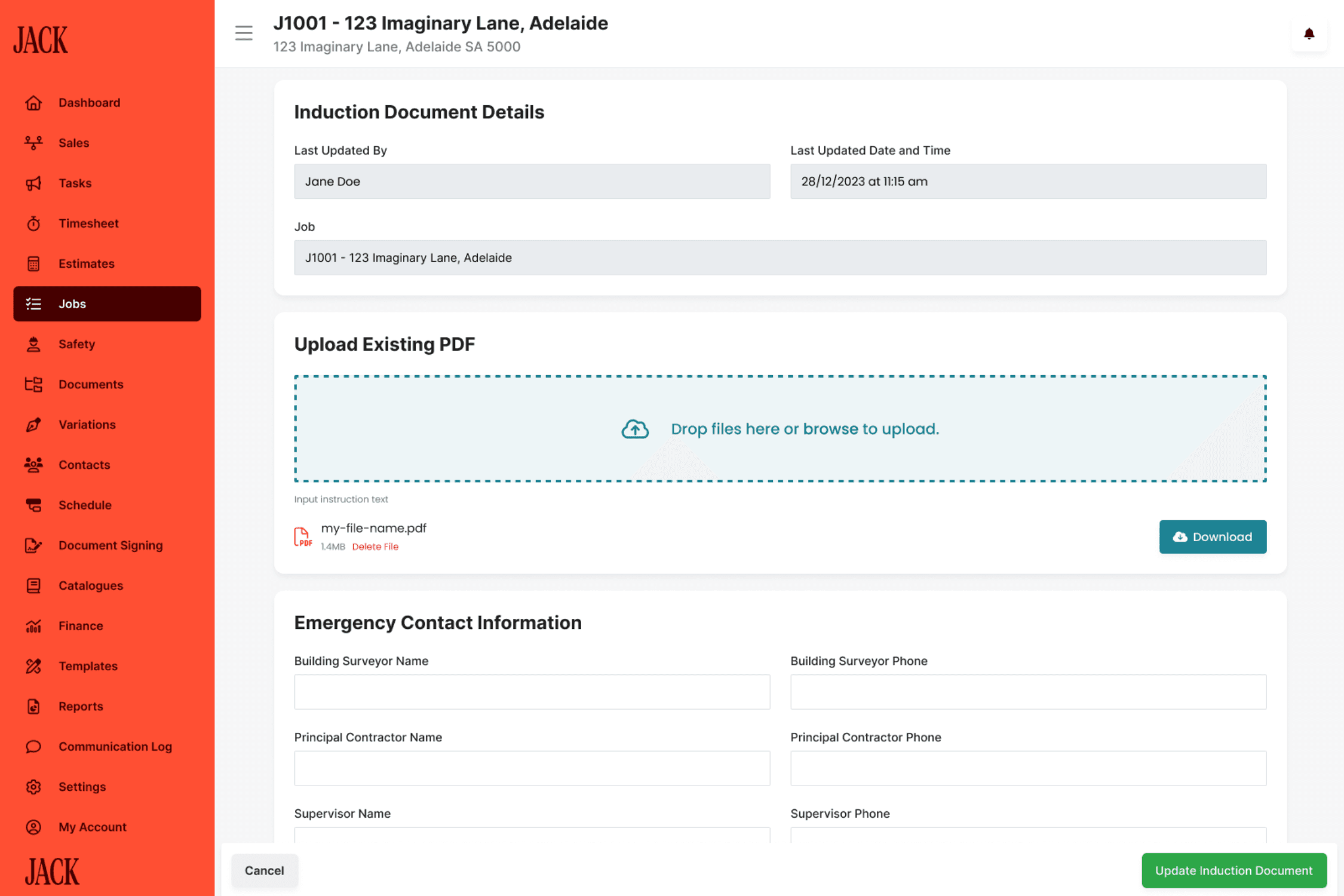Download the uploaded PDF file
The height and width of the screenshot is (896, 1344).
pyautogui.click(x=1212, y=536)
